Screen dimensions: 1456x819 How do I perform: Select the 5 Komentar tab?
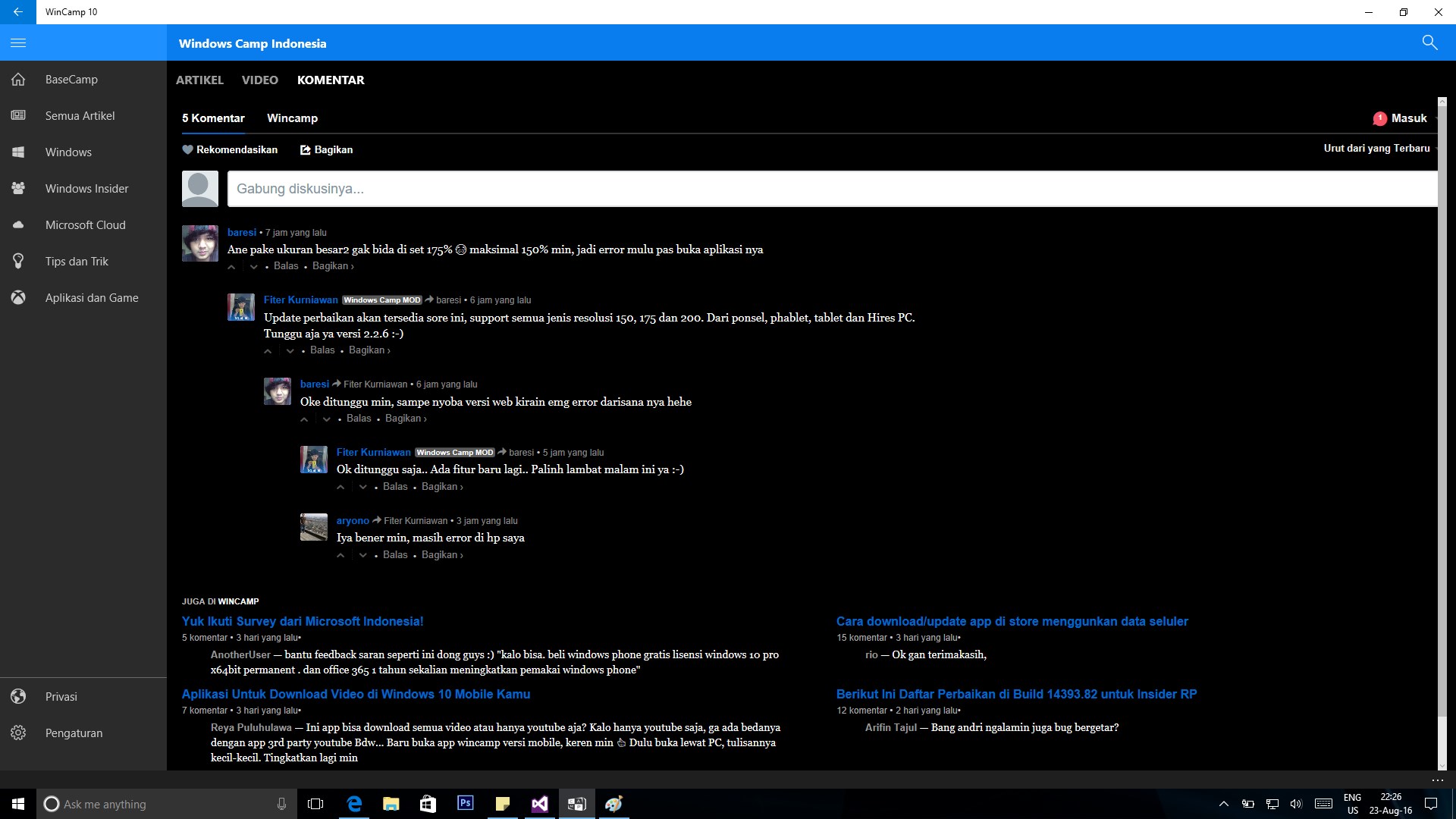click(213, 118)
